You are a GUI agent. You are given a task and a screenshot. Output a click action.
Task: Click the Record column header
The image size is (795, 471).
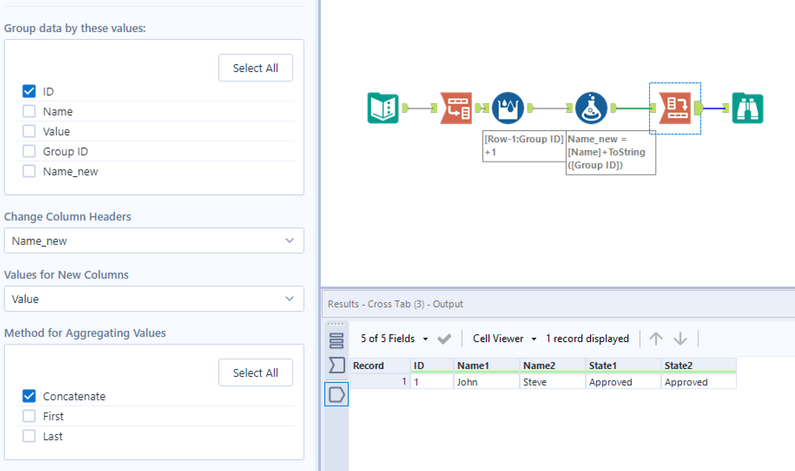[x=380, y=366]
